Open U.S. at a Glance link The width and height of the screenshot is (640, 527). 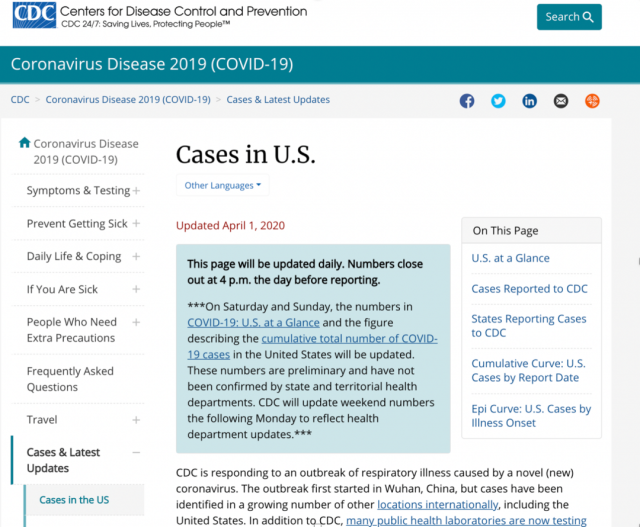coord(510,258)
